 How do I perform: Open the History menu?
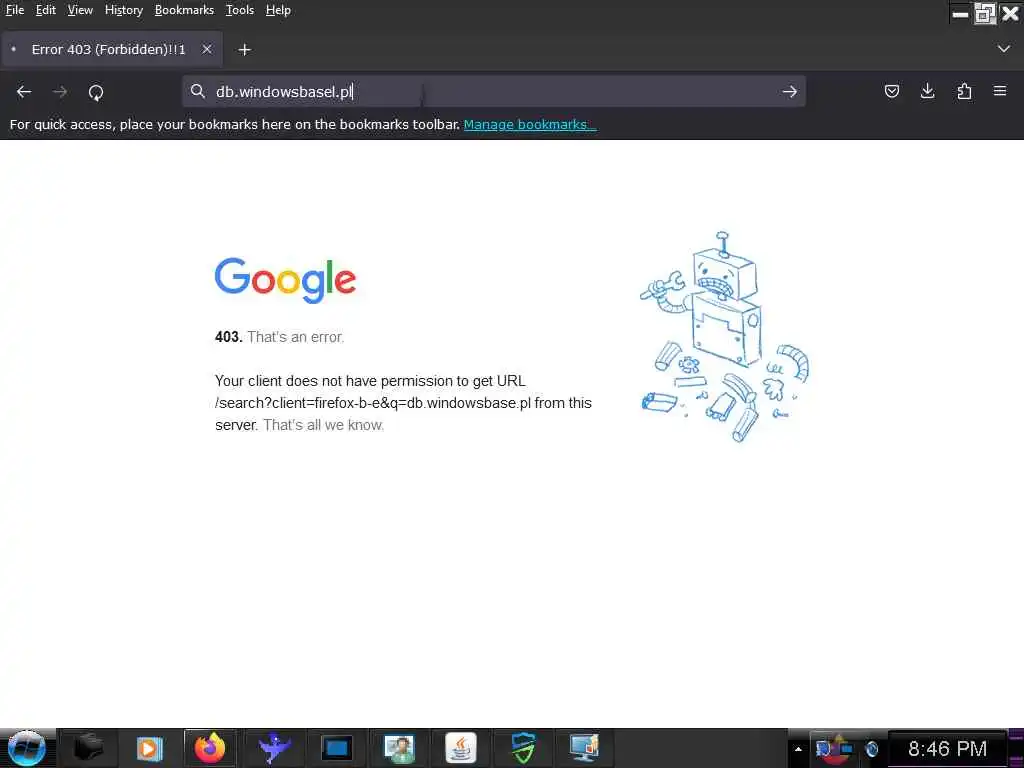[x=124, y=10]
